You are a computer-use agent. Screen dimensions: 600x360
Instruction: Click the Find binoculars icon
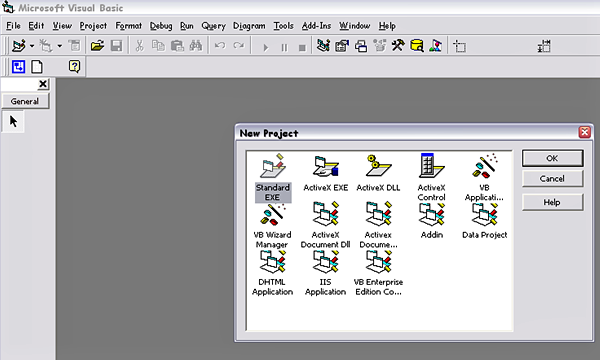[x=196, y=46]
